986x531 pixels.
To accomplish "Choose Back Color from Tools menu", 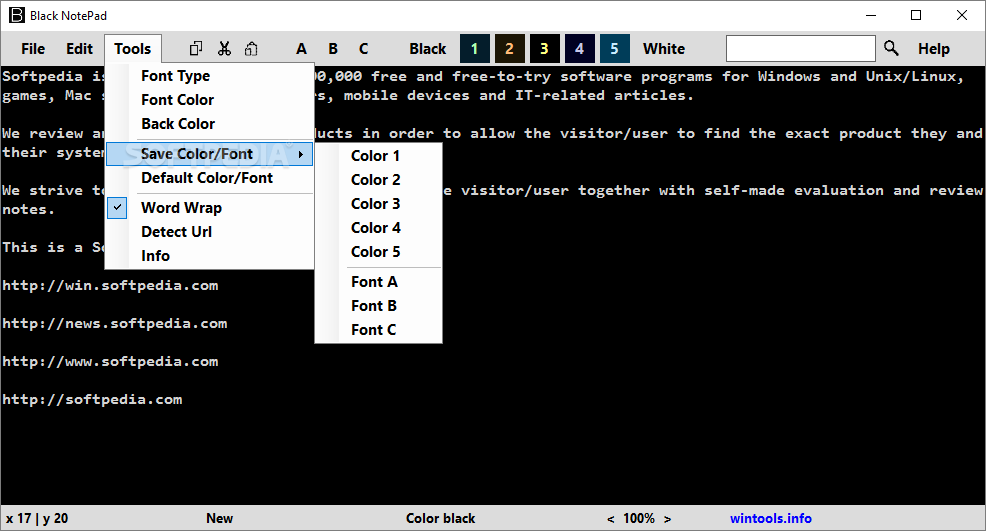I will tap(209, 124).
